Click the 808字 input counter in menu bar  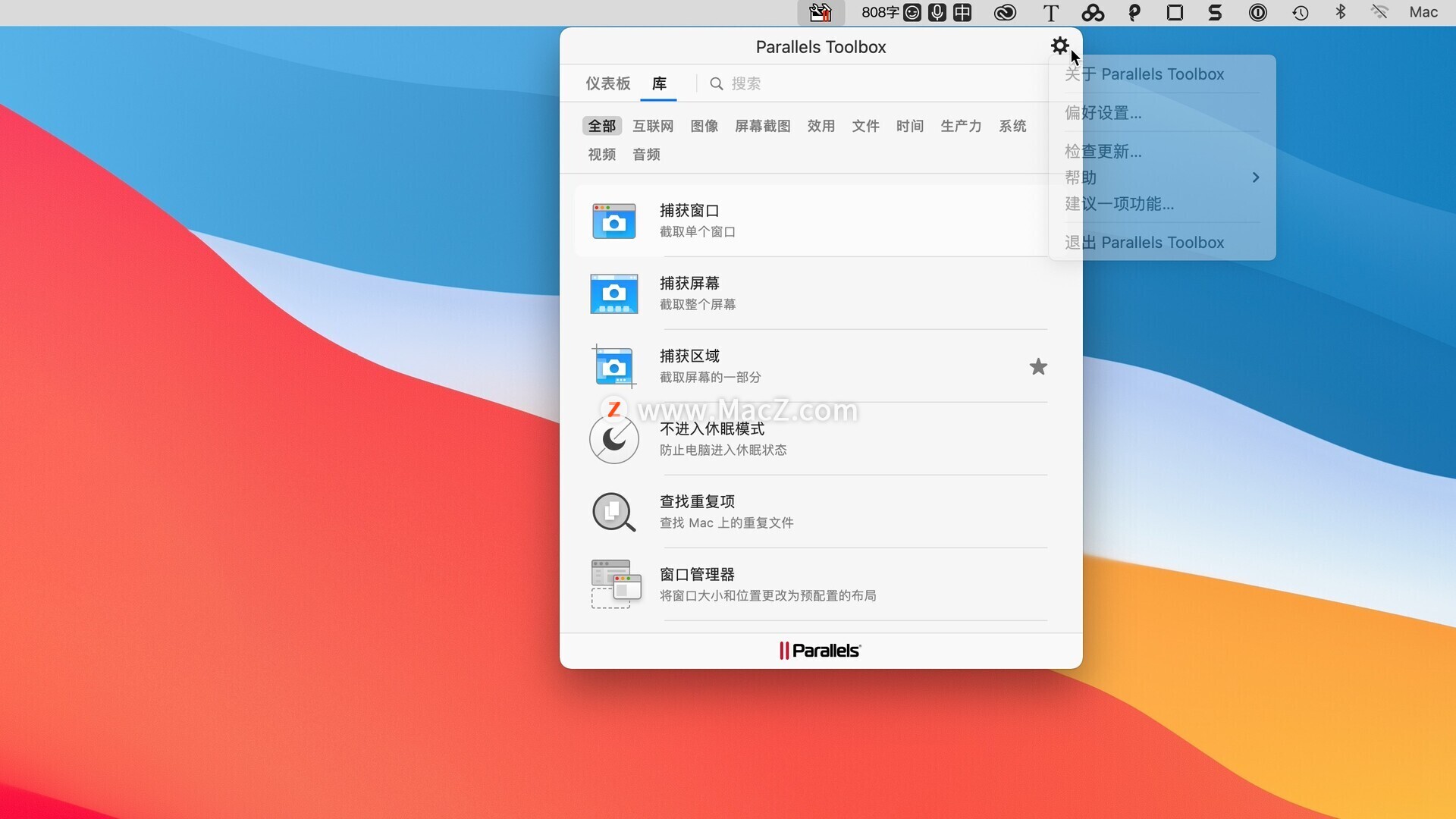tap(880, 12)
